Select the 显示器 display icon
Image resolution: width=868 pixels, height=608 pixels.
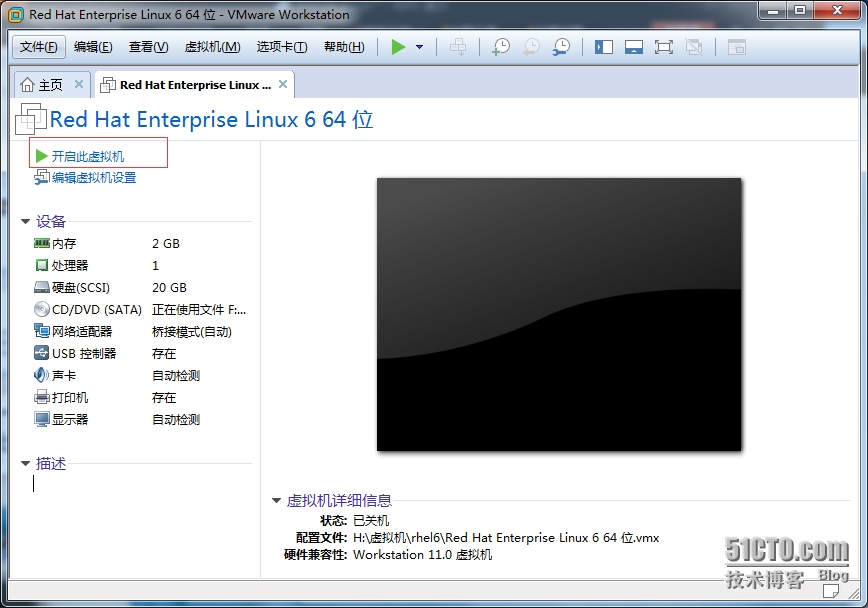[x=42, y=419]
